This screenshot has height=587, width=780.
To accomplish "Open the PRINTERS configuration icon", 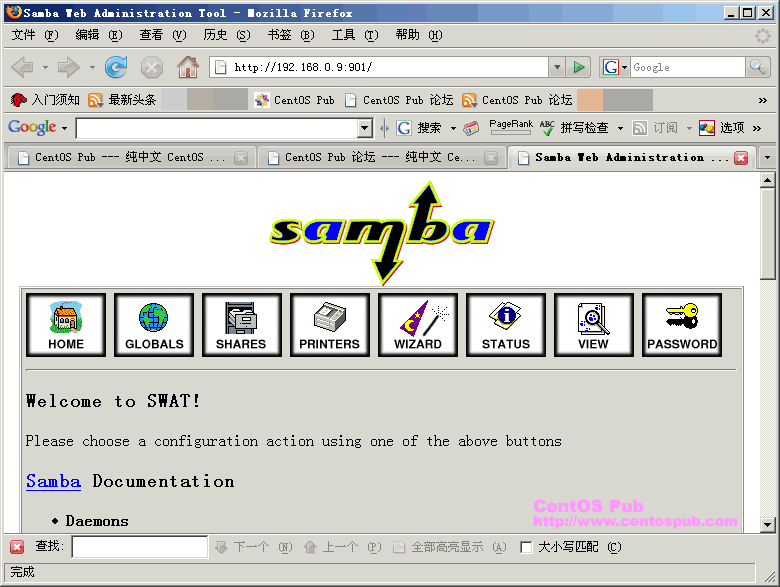I will [x=330, y=325].
